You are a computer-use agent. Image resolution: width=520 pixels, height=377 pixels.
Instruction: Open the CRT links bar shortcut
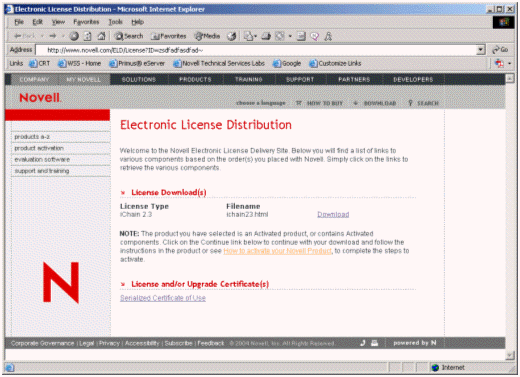pyautogui.click(x=39, y=63)
